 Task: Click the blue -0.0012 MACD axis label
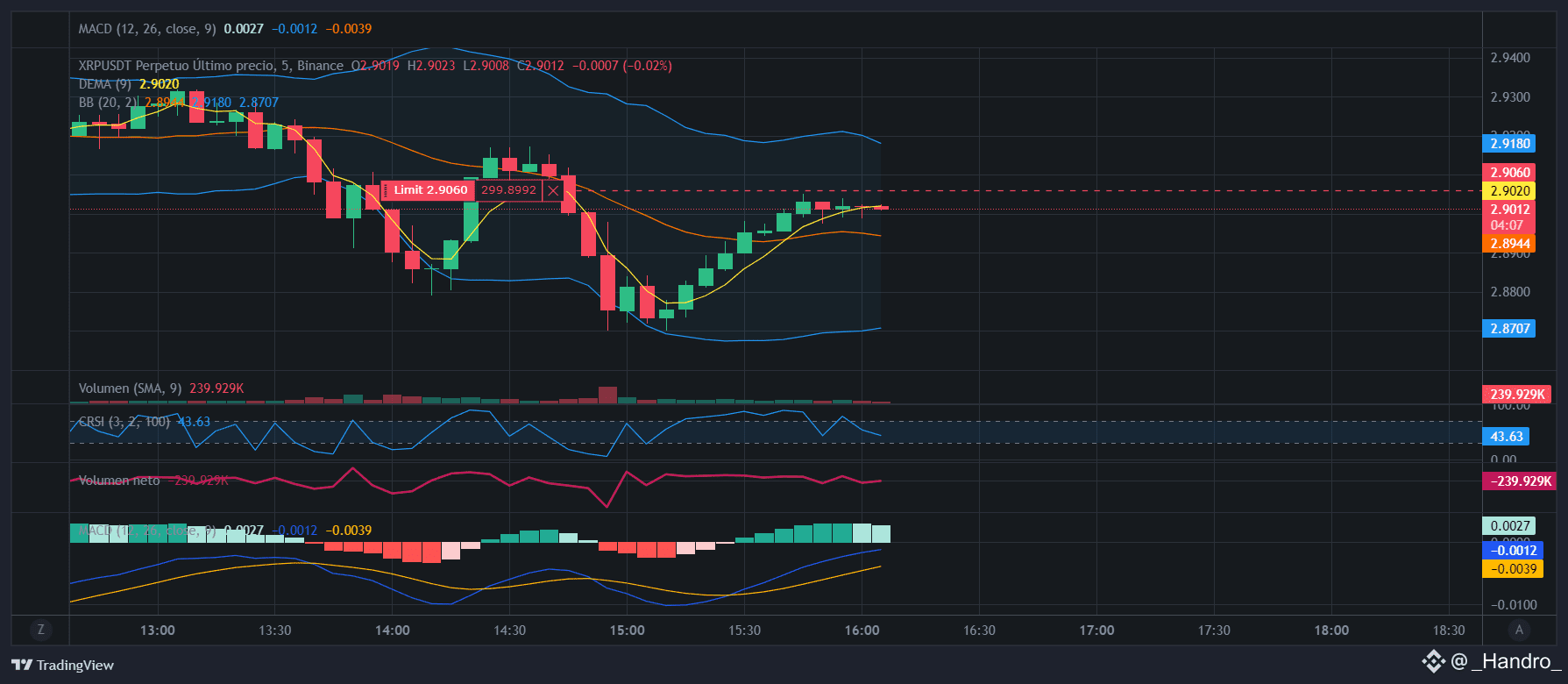click(x=1512, y=551)
